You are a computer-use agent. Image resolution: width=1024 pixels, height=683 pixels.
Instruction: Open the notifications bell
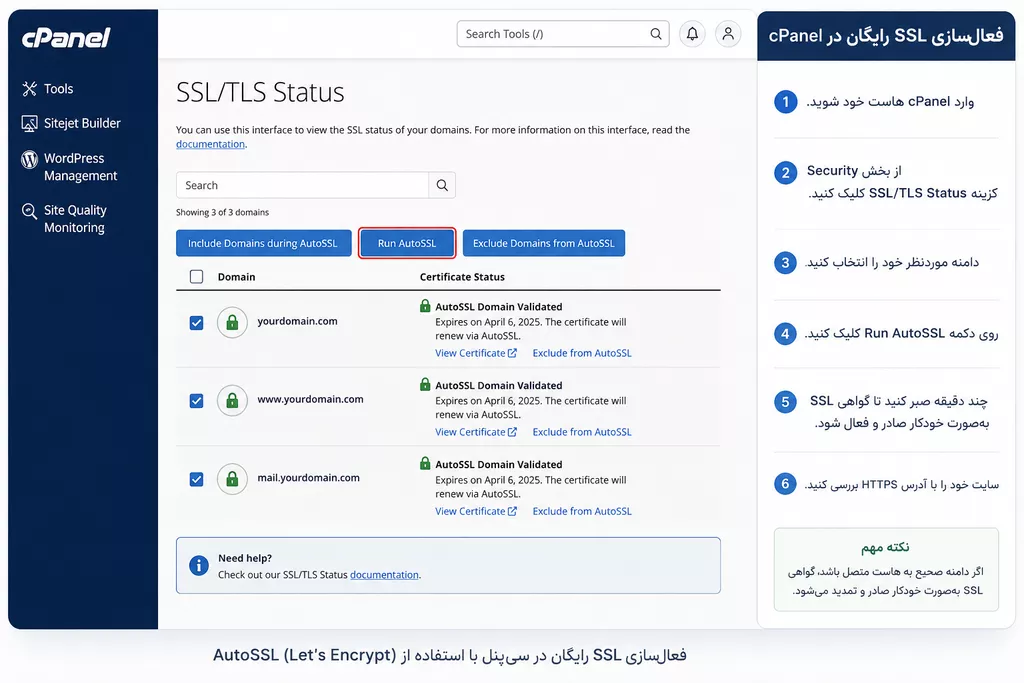pos(692,33)
